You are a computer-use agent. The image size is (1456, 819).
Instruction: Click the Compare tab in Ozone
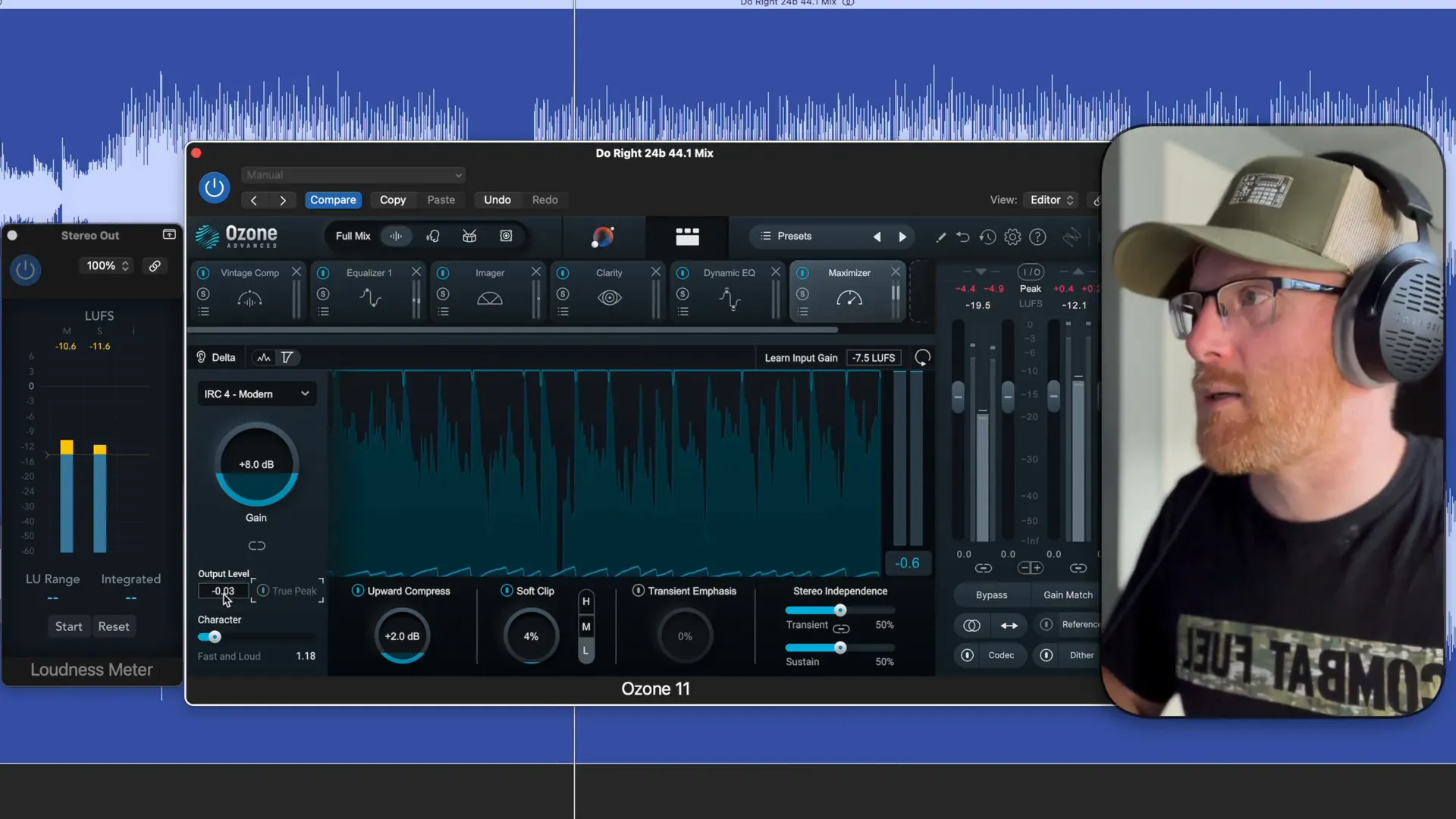coord(333,199)
